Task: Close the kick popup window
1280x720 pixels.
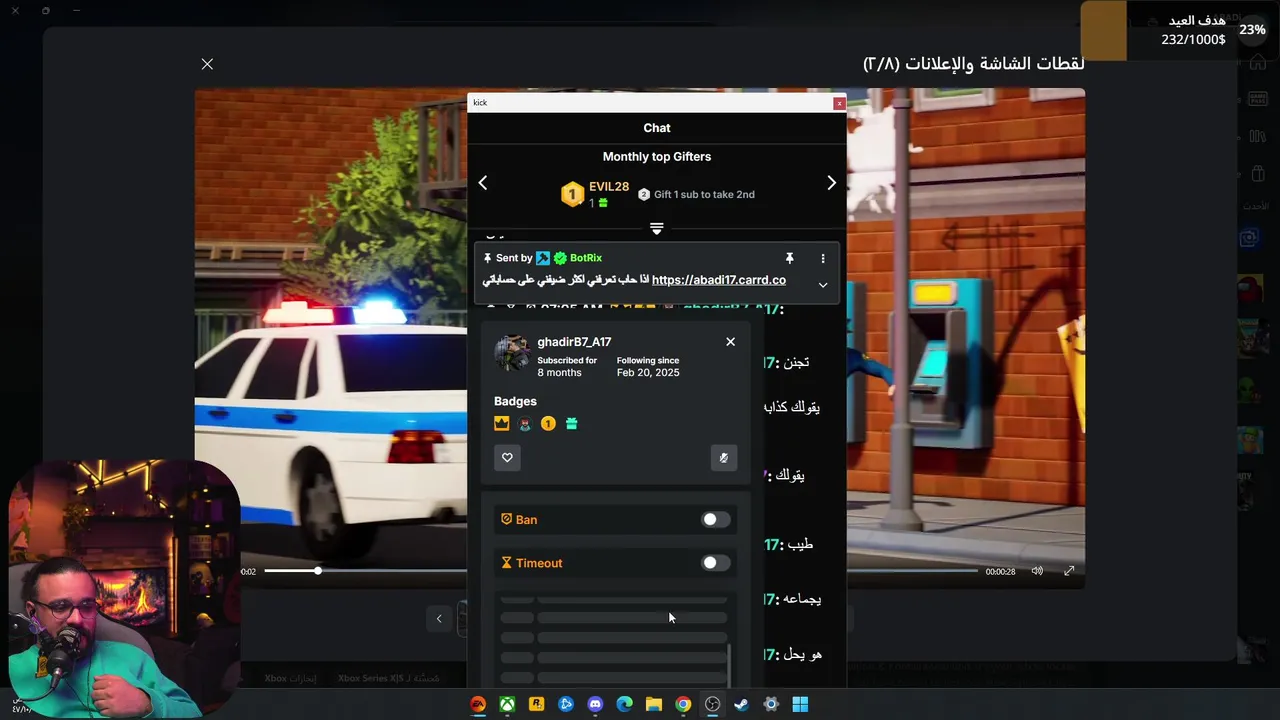Action: coord(839,103)
